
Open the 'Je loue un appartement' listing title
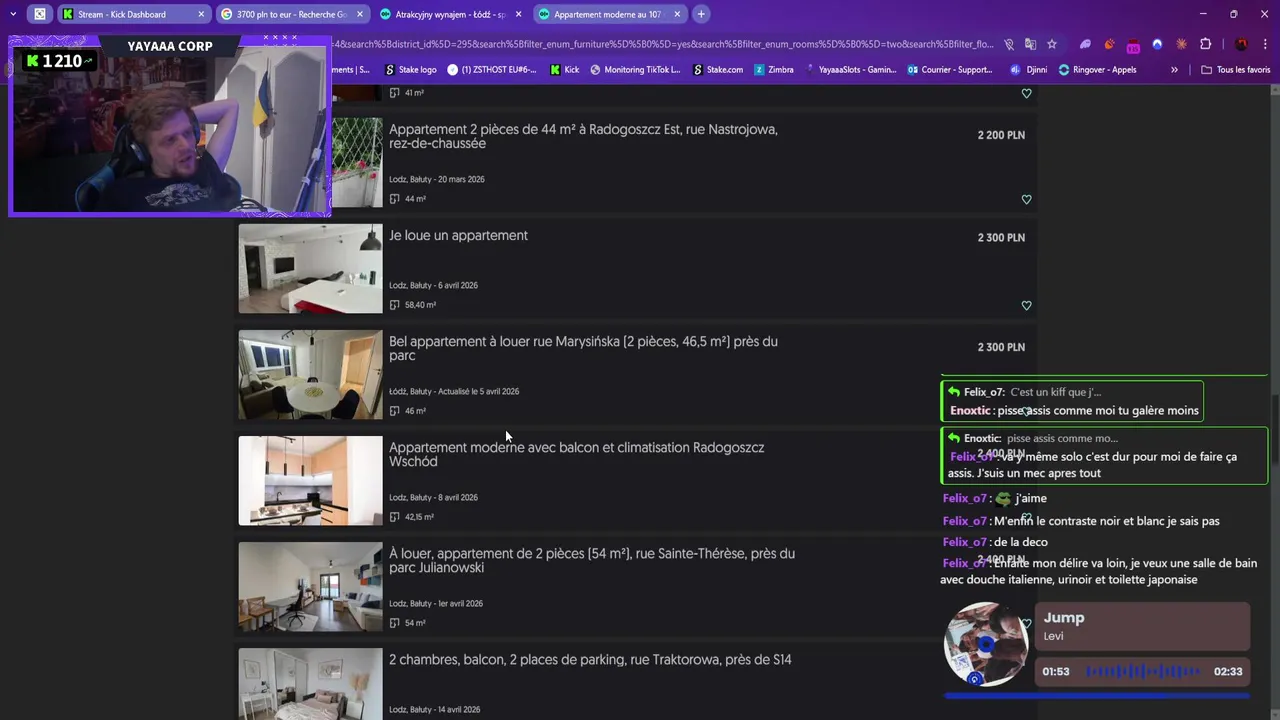458,235
